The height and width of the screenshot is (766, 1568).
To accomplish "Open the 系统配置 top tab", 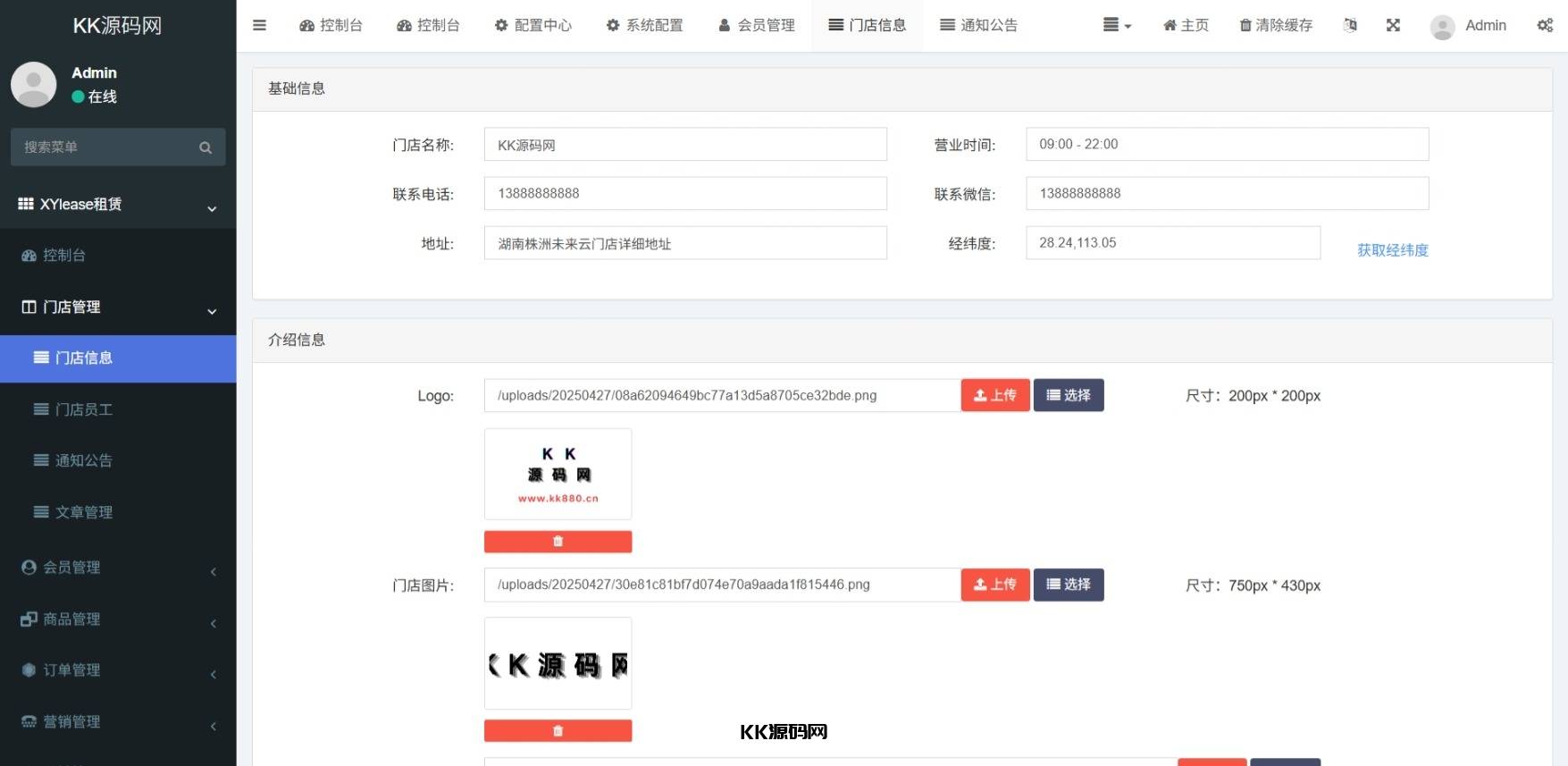I will (644, 25).
